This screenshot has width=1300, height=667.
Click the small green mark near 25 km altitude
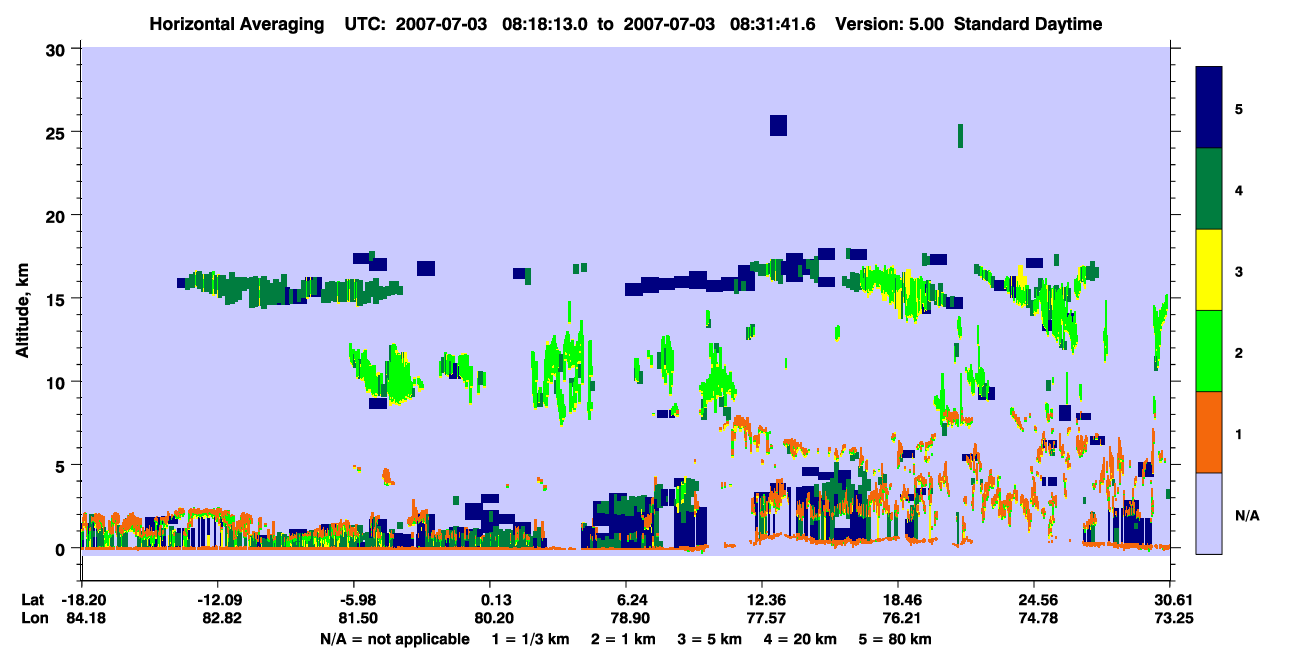(960, 136)
